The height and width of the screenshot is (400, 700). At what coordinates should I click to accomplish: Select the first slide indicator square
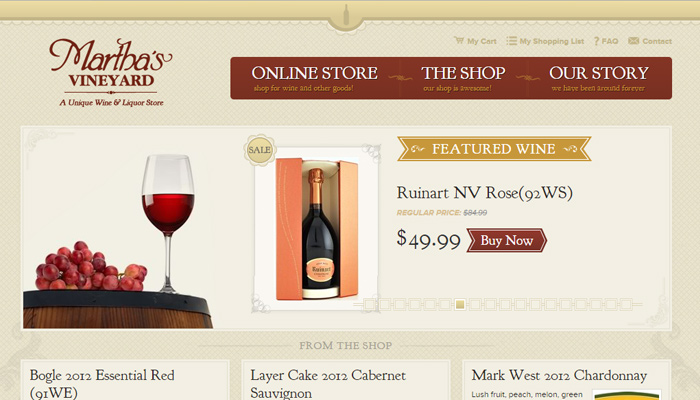point(370,304)
